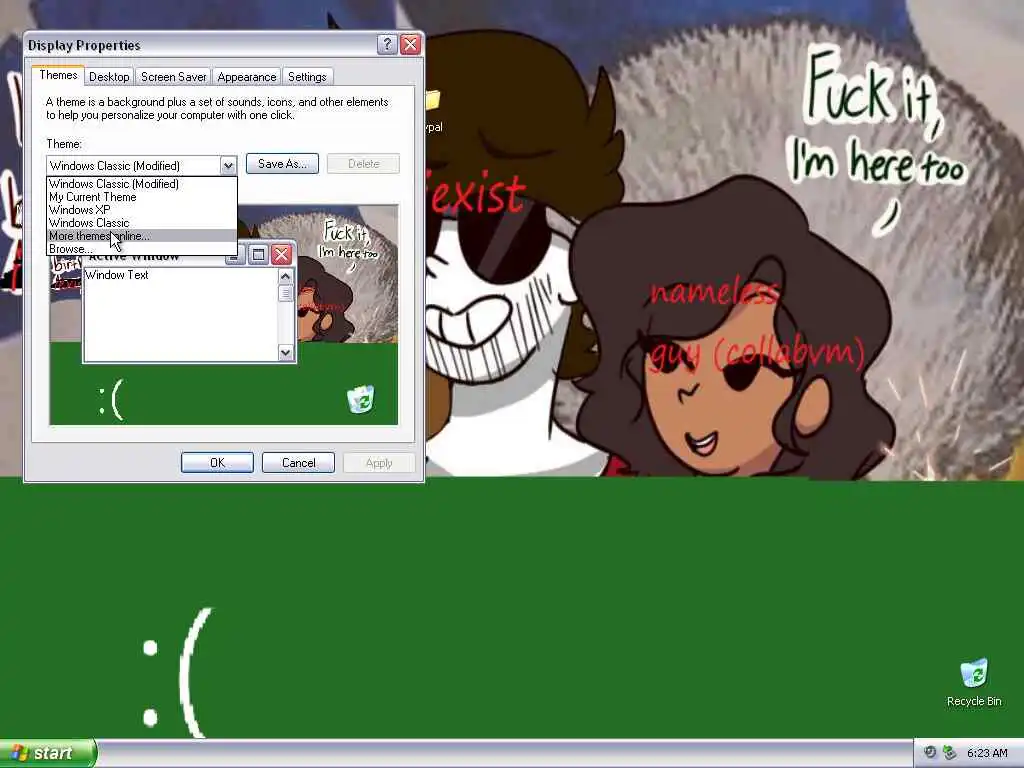Screen dimensions: 1024x768
Task: Click the Cancel button
Action: 298,462
